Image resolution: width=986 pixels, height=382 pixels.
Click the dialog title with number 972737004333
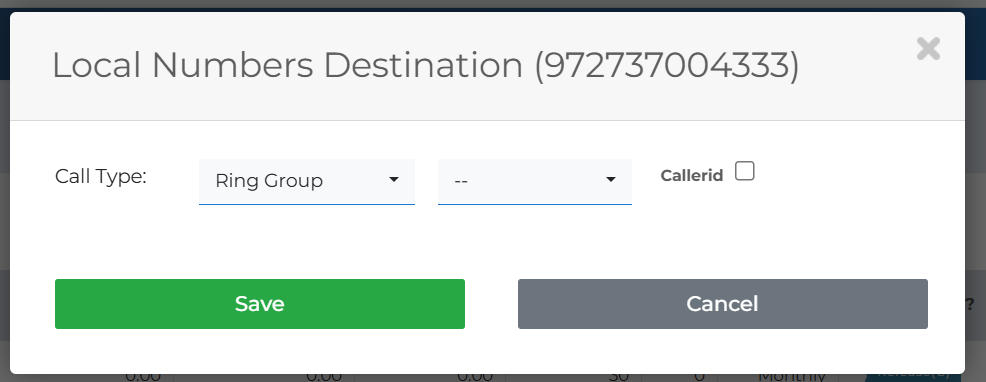[x=426, y=65]
